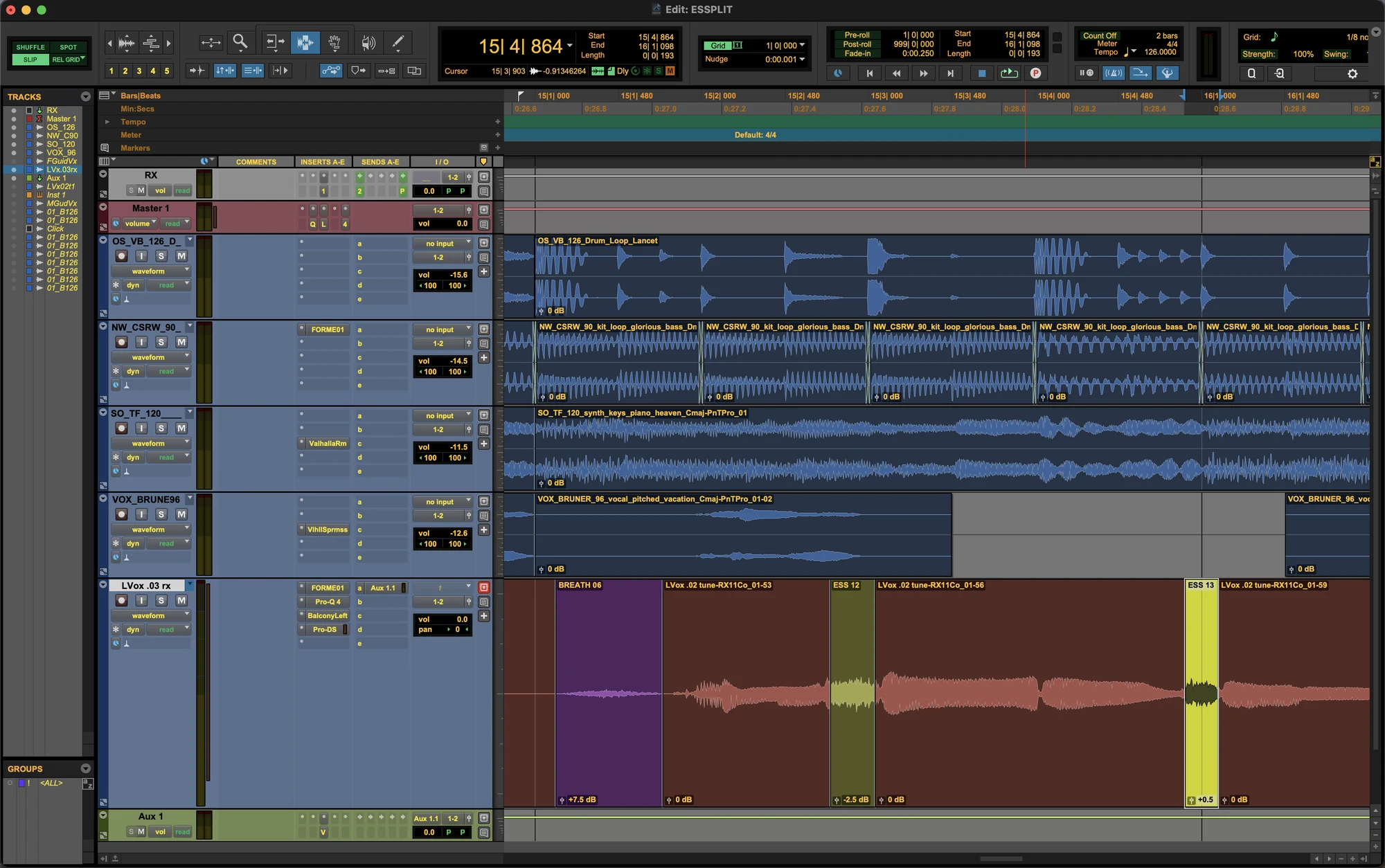Select the Pencil tool
1385x868 pixels.
pos(398,43)
